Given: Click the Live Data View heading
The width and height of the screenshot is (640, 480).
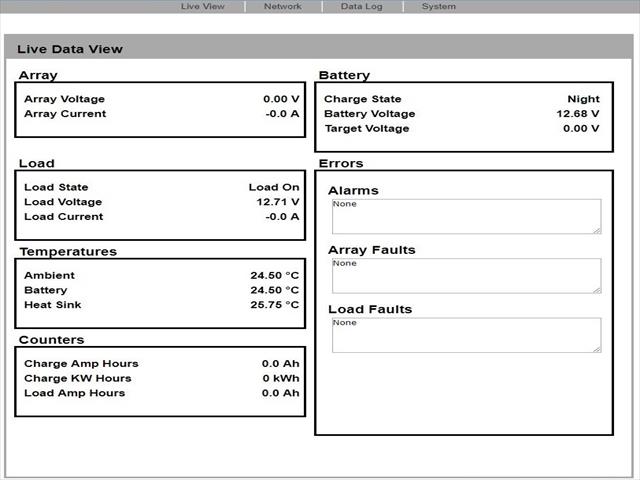Looking at the screenshot, I should coord(70,49).
